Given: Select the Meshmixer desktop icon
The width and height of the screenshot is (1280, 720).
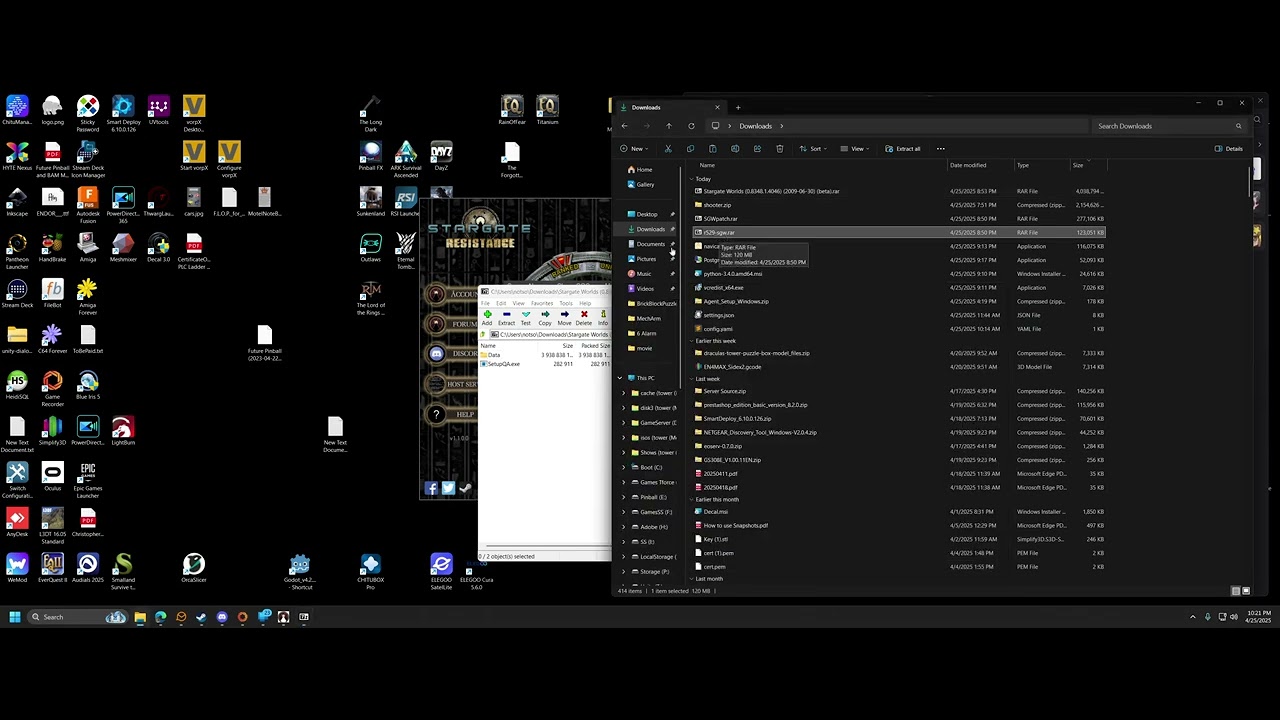Looking at the screenshot, I should tap(123, 248).
